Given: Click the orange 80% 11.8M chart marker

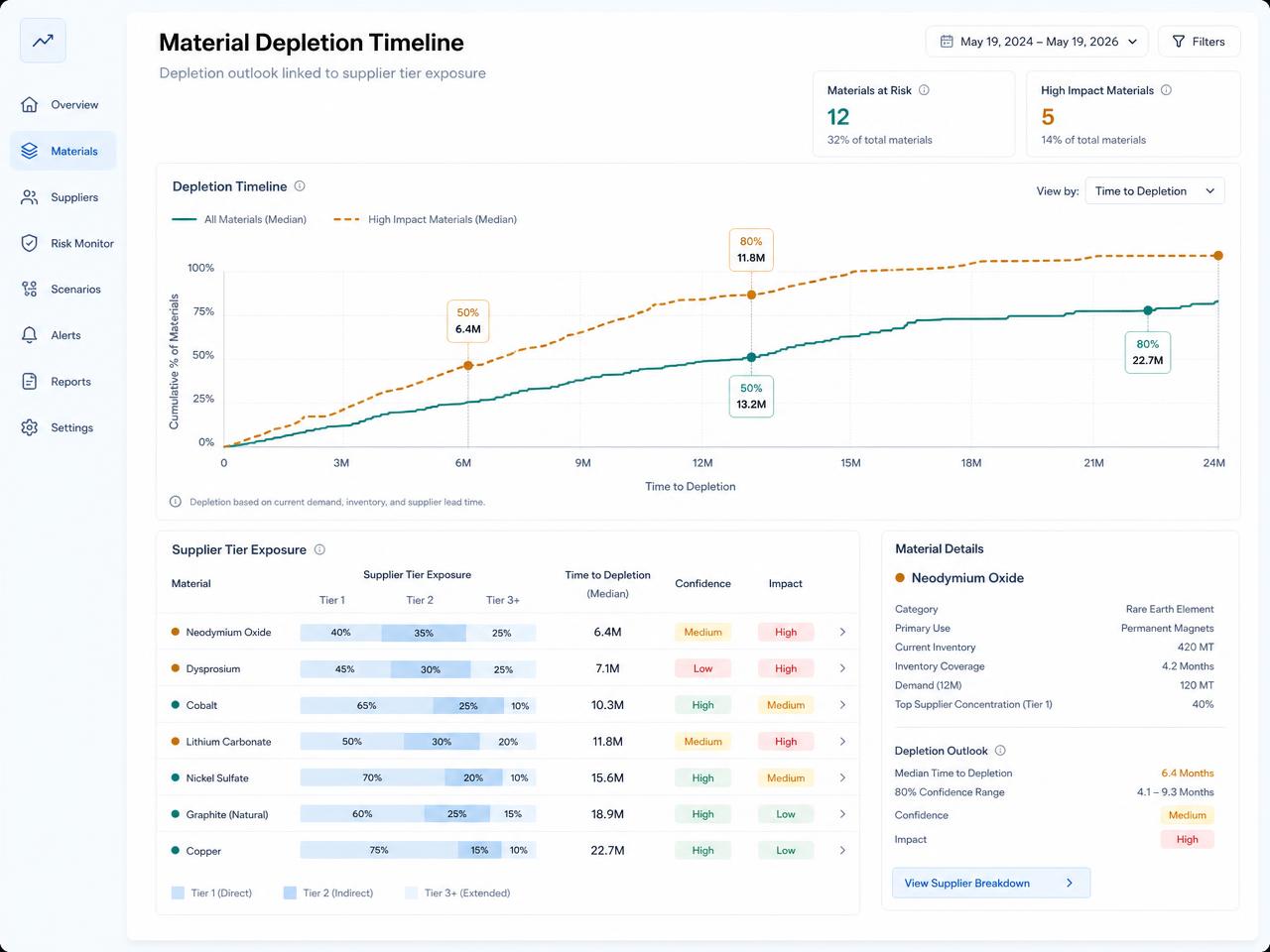Looking at the screenshot, I should pyautogui.click(x=751, y=295).
